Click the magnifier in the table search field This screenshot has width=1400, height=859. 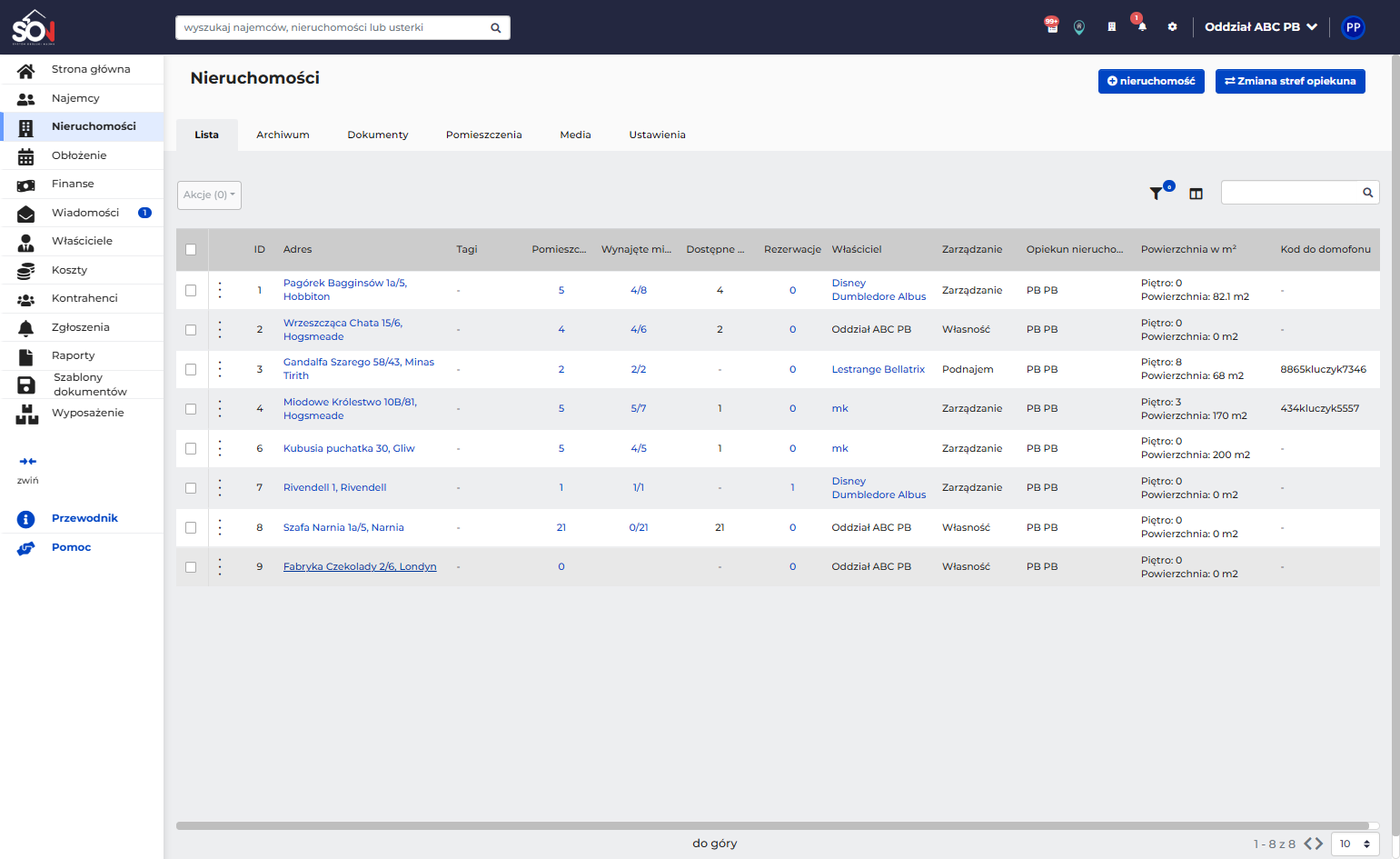[x=1367, y=193]
